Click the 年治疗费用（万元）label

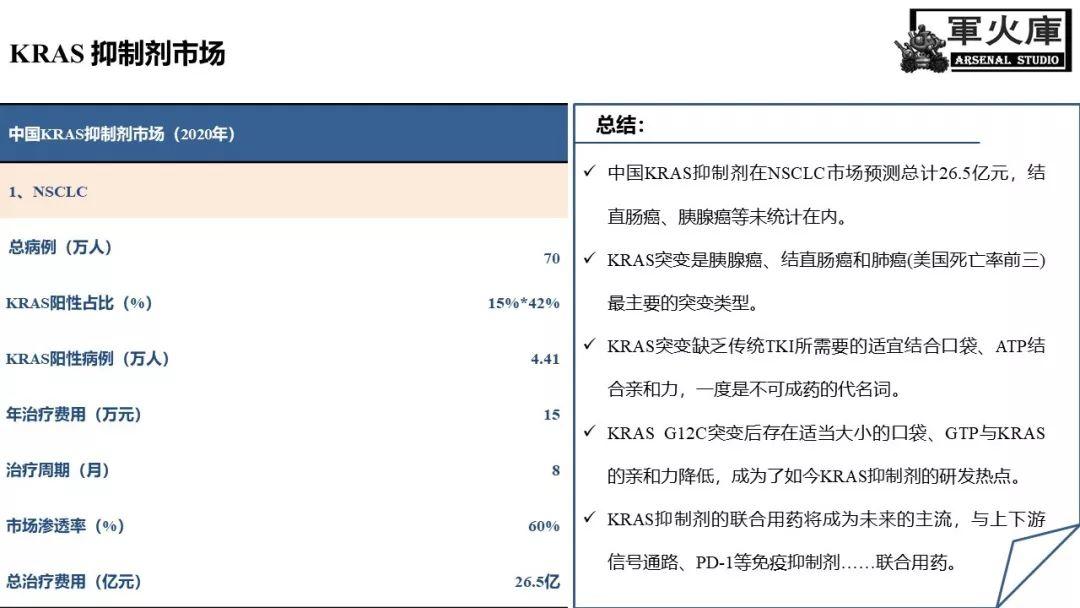tap(74, 414)
